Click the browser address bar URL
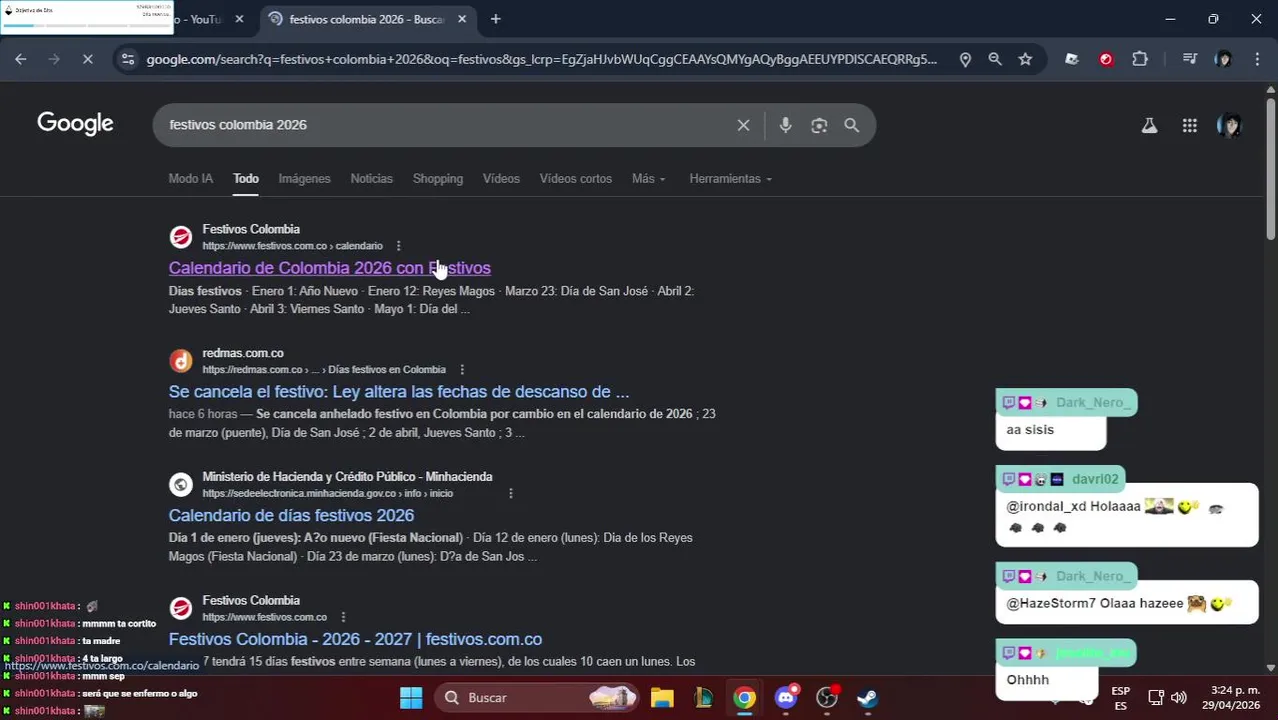 [541, 59]
